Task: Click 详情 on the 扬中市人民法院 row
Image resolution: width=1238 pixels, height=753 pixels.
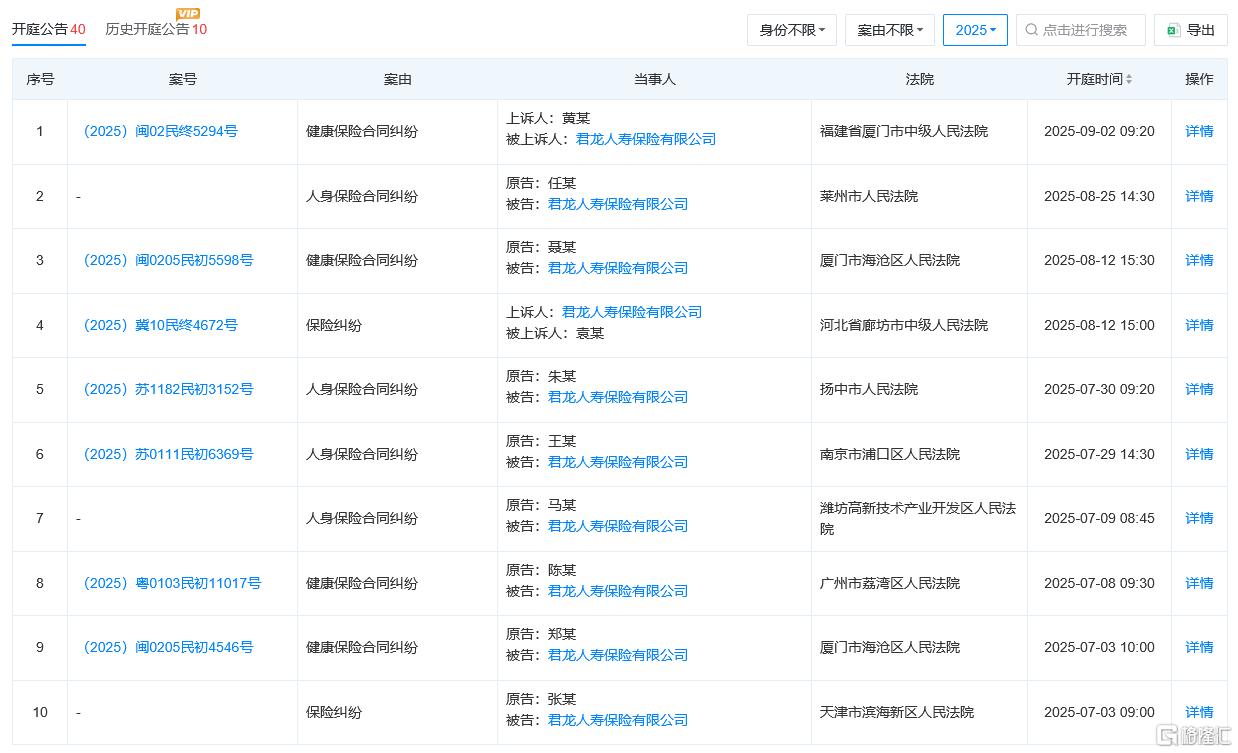Action: pyautogui.click(x=1198, y=389)
